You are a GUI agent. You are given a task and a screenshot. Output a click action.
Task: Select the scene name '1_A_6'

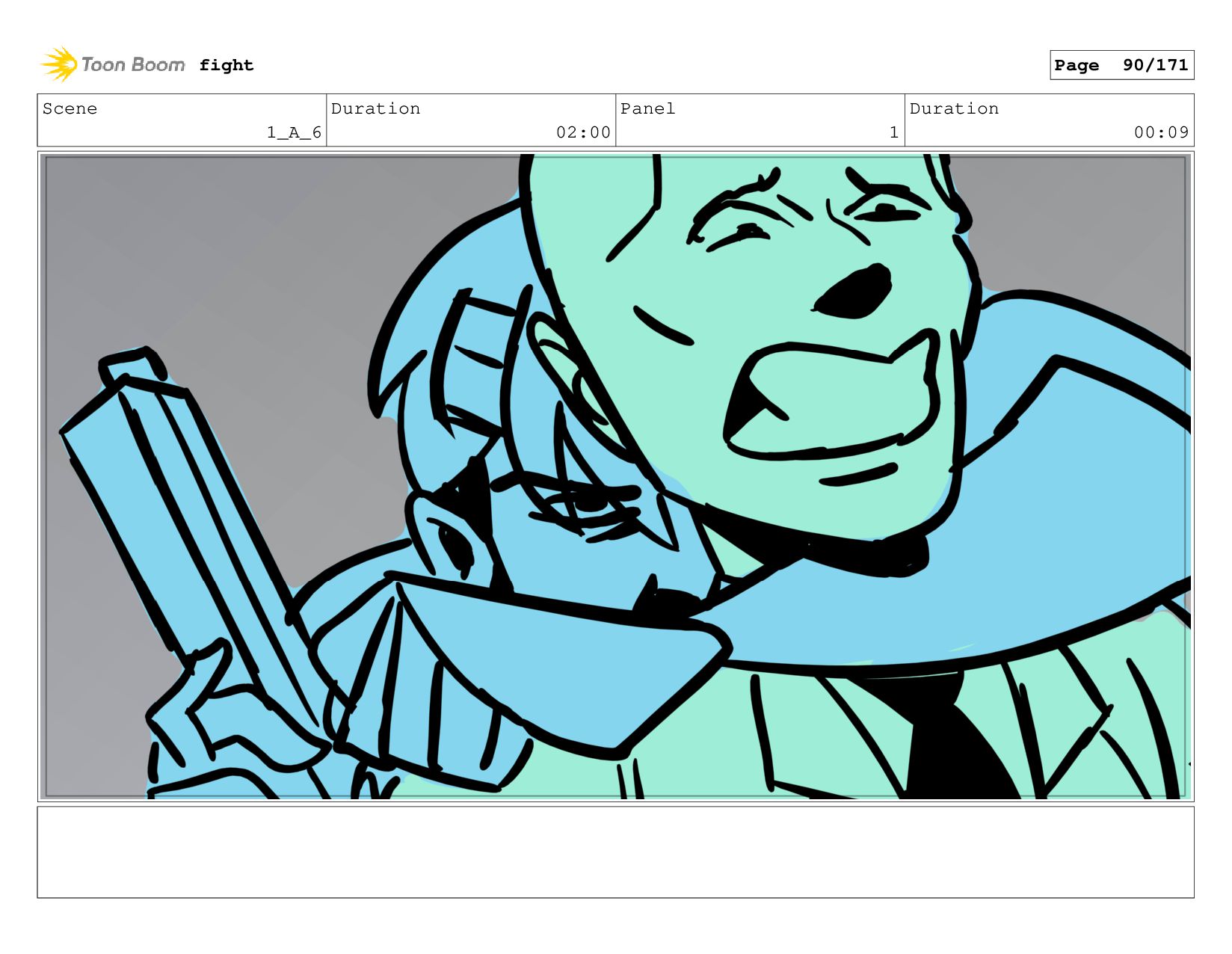(x=294, y=132)
